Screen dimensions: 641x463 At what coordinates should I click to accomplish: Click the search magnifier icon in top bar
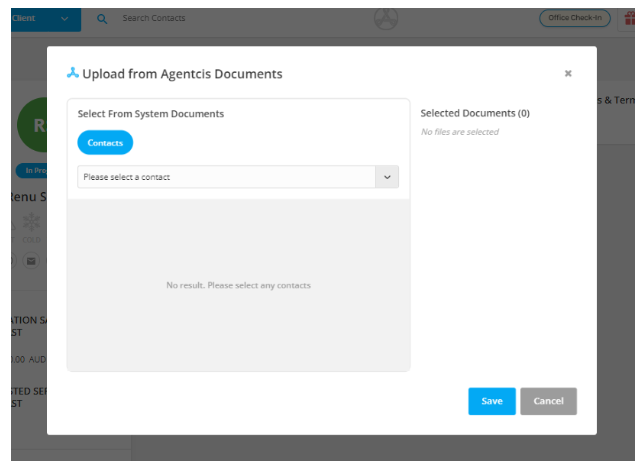102,19
